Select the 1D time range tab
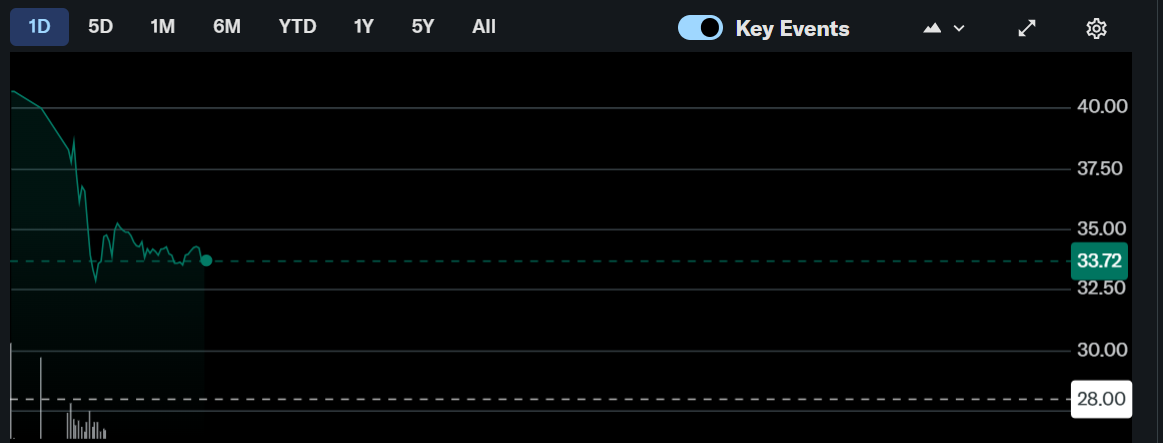 click(39, 27)
